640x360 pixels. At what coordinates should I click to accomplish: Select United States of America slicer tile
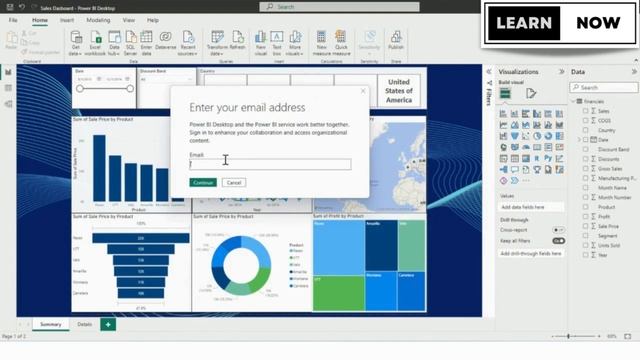pyautogui.click(x=399, y=91)
